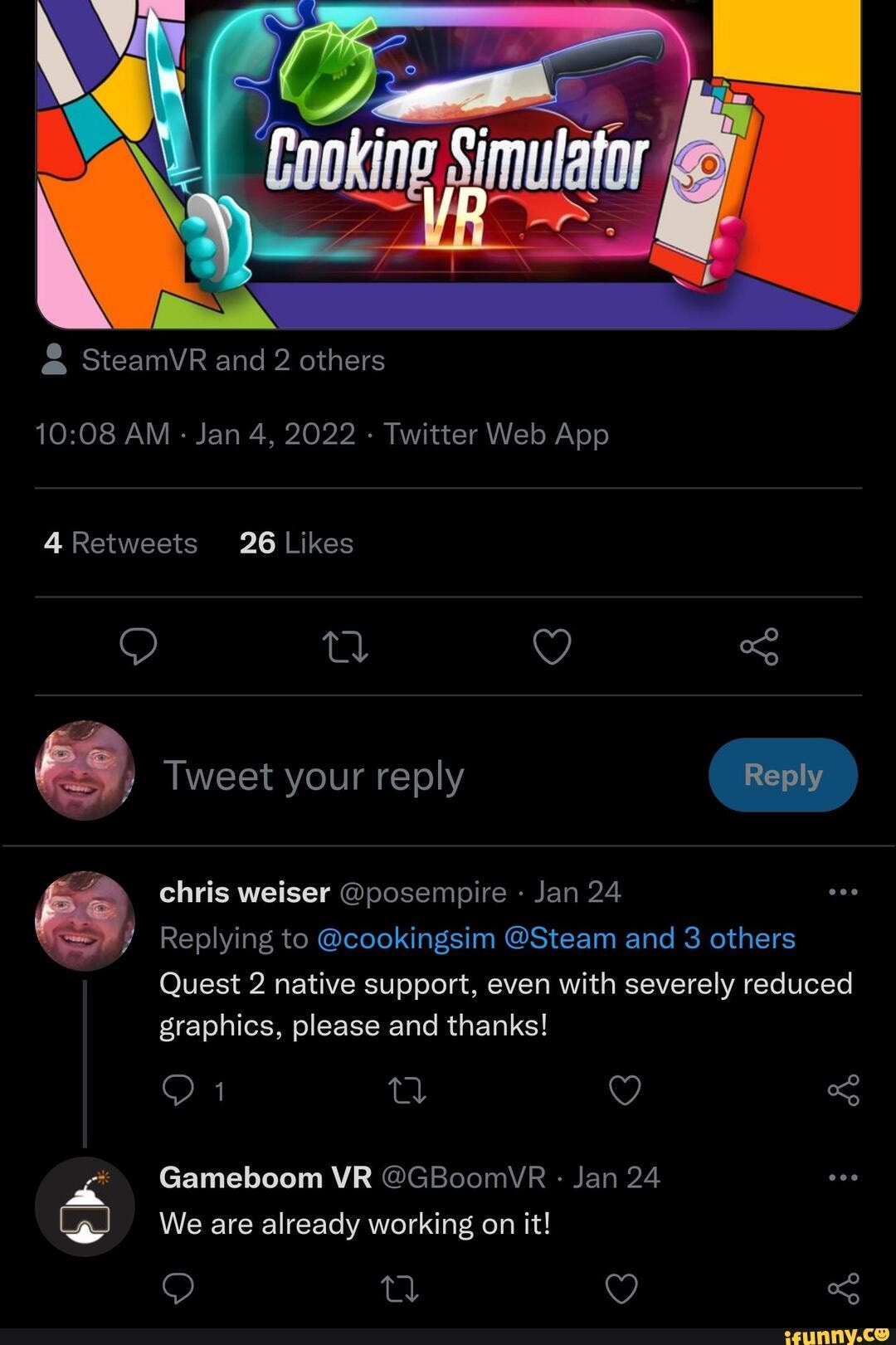View the 4 Retweets list
This screenshot has width=896, height=1345.
[x=121, y=543]
